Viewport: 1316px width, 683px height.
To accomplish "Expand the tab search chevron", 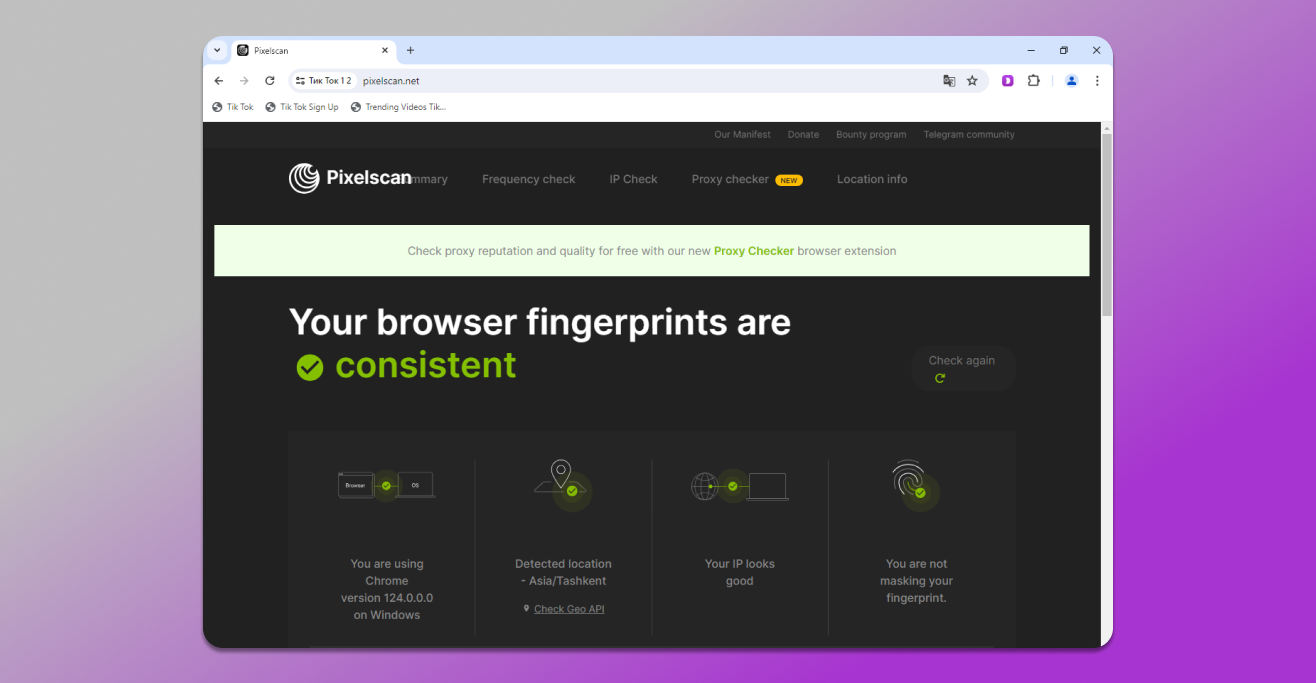I will point(217,50).
